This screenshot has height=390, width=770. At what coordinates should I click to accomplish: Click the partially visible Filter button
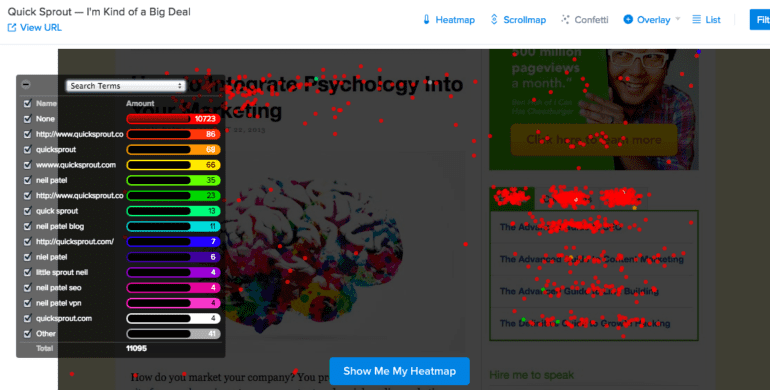[760, 20]
